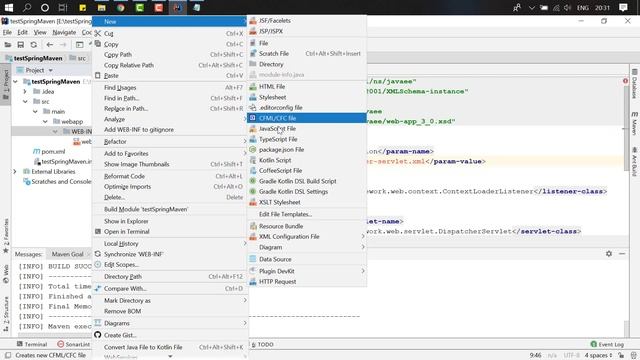Switch to the Maven Goal tab

tap(67, 254)
